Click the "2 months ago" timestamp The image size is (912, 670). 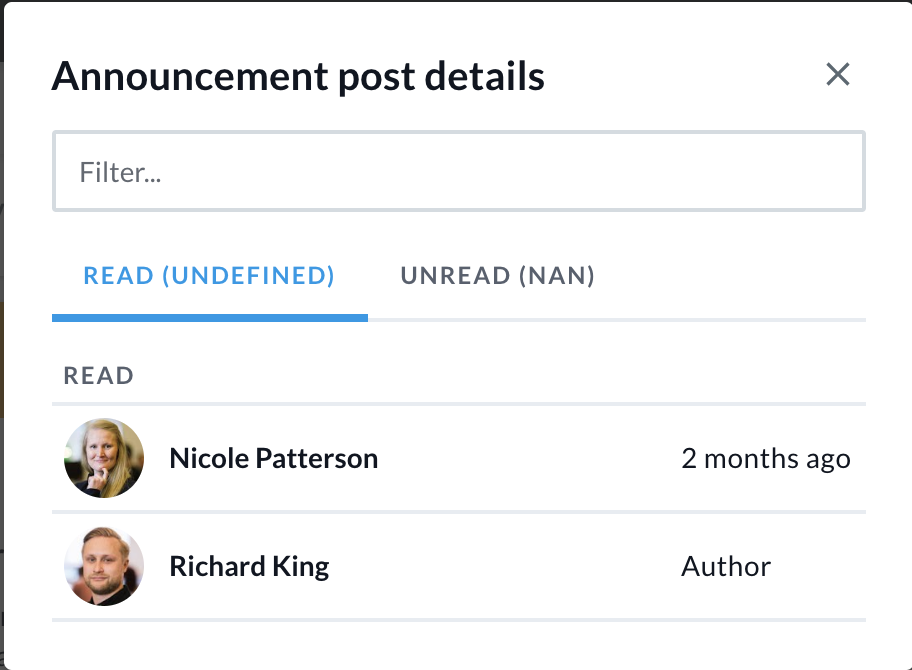pyautogui.click(x=765, y=459)
